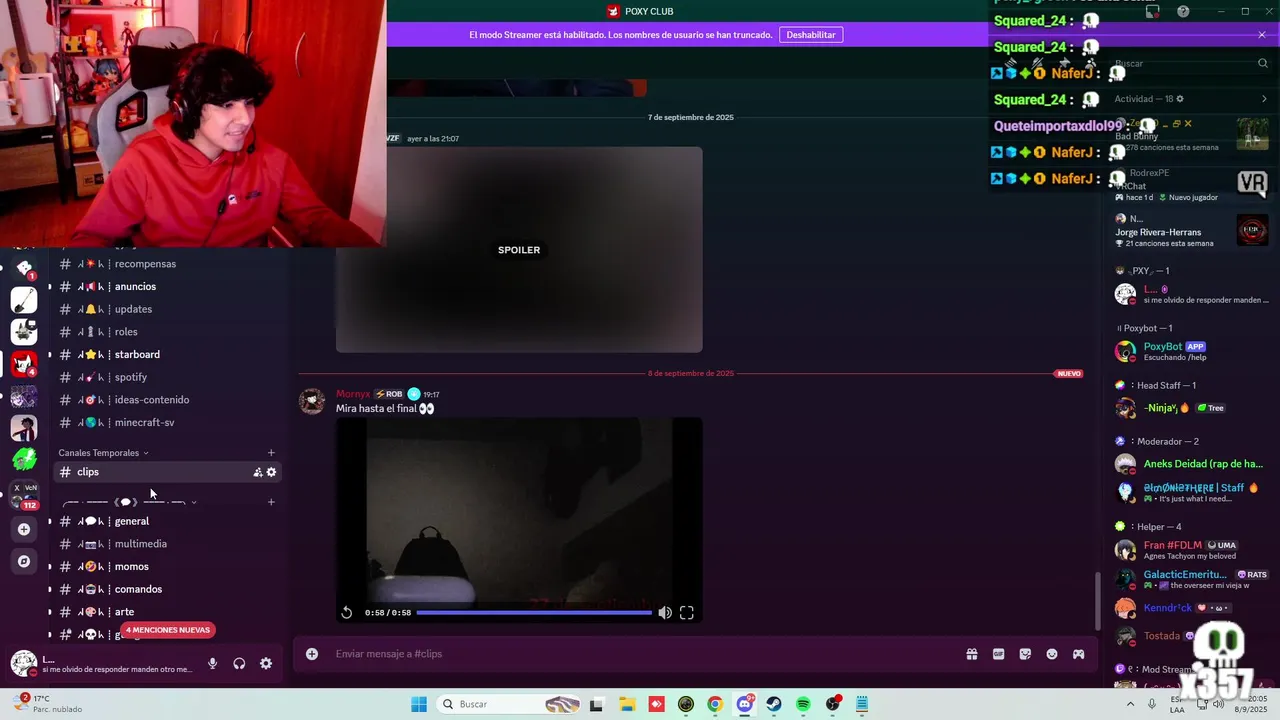Screen dimensions: 1280x720
Task: Click the video progress bar
Action: 534,613
